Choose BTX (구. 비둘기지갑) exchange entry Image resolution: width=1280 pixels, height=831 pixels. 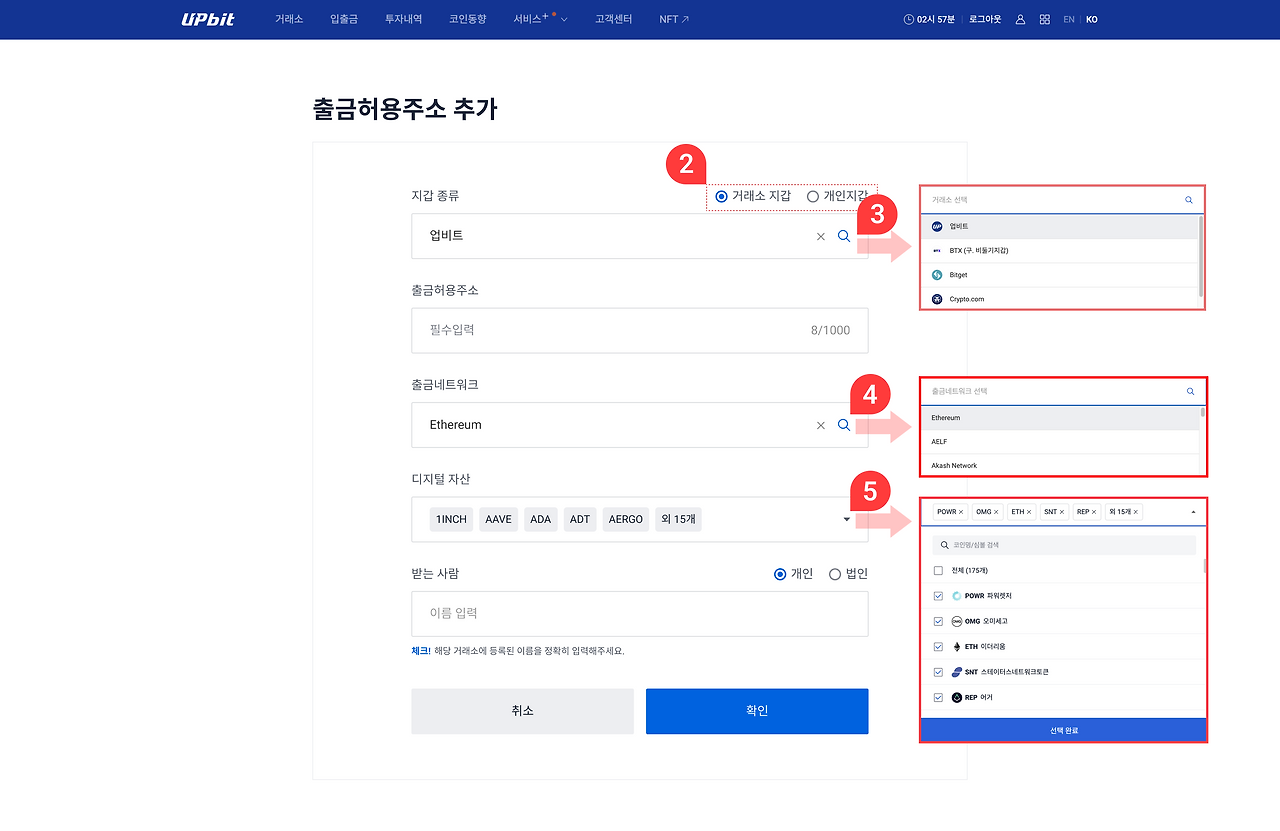(1060, 251)
